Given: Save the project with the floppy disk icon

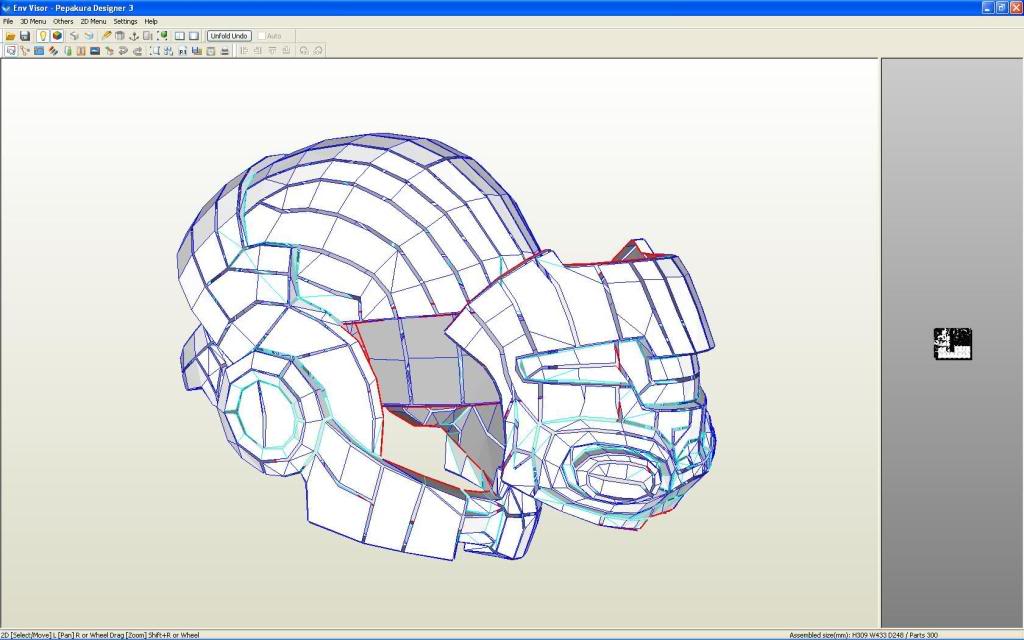Looking at the screenshot, I should tap(25, 36).
